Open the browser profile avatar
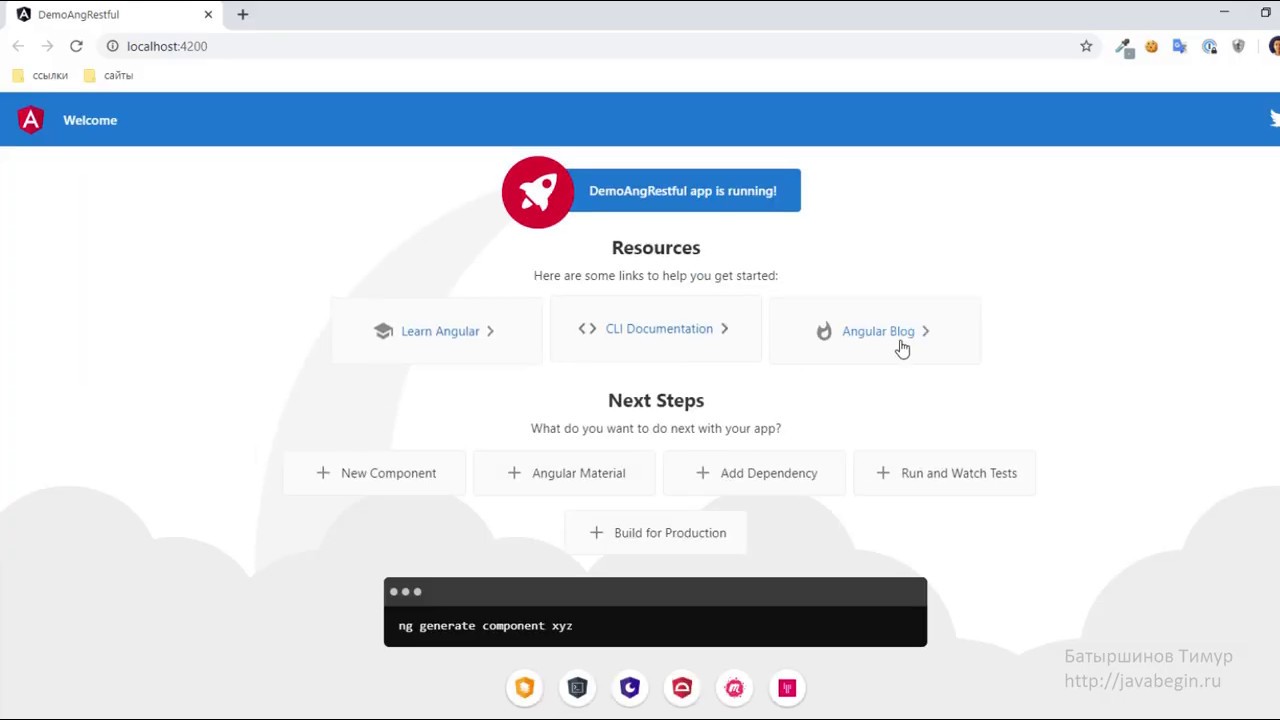Image resolution: width=1280 pixels, height=720 pixels. point(1274,46)
